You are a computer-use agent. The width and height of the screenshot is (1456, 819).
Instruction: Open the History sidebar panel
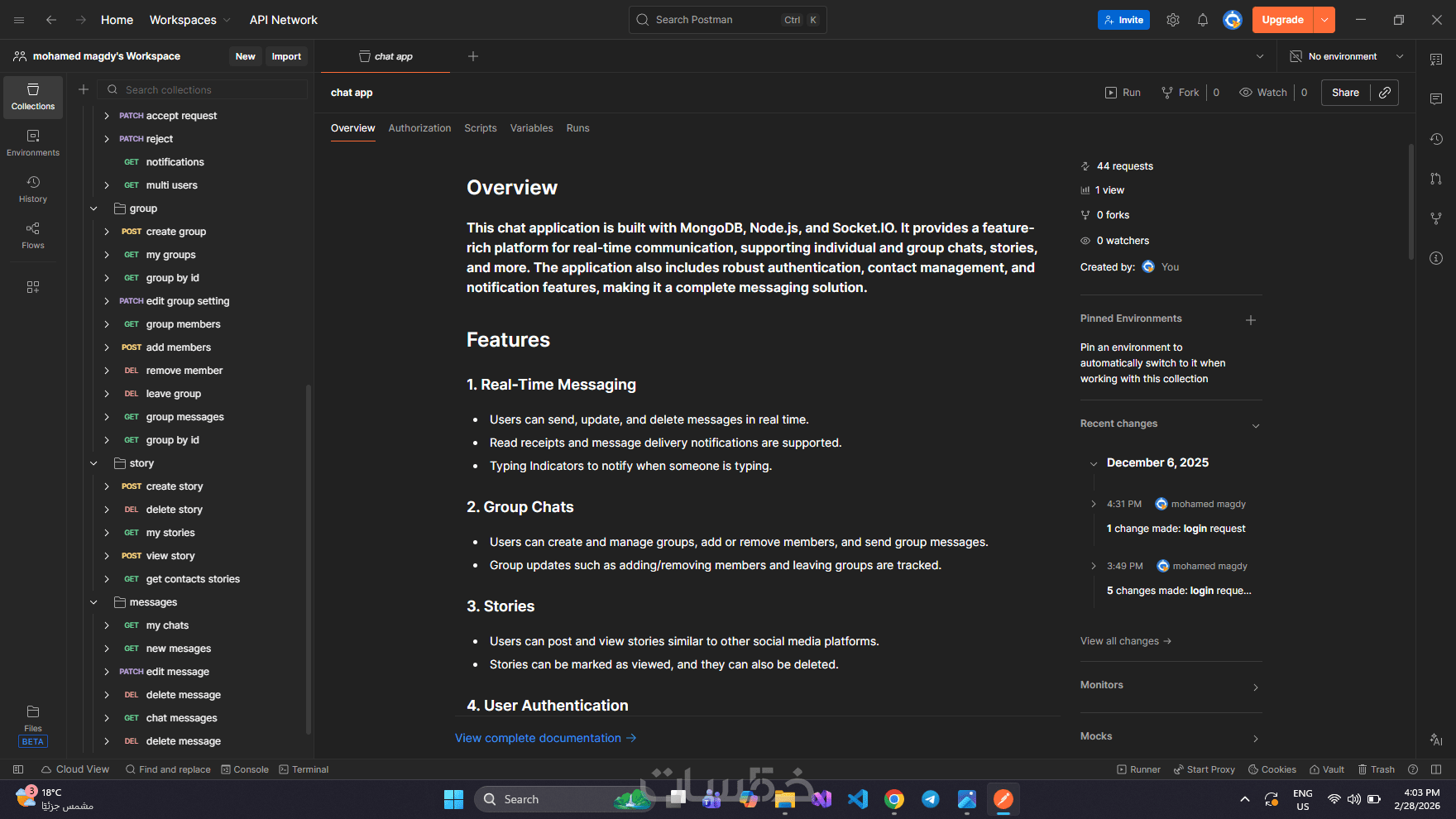(33, 189)
